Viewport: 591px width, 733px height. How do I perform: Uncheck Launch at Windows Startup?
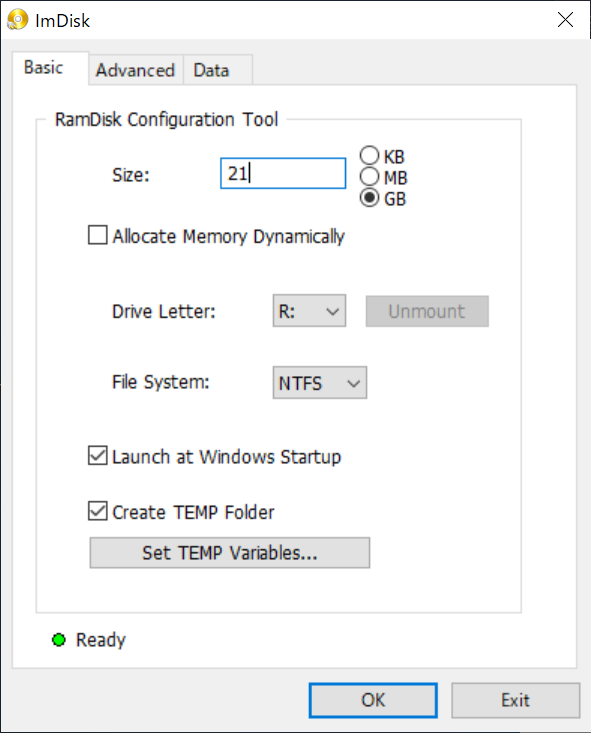98,456
